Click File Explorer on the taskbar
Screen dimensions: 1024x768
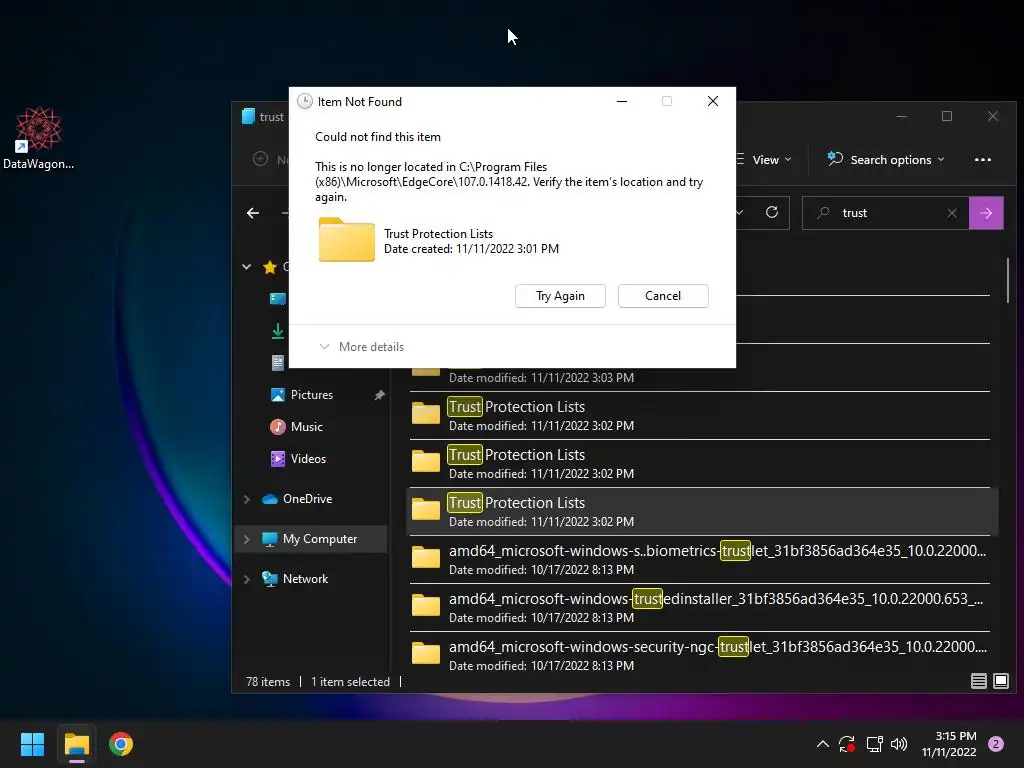(76, 744)
